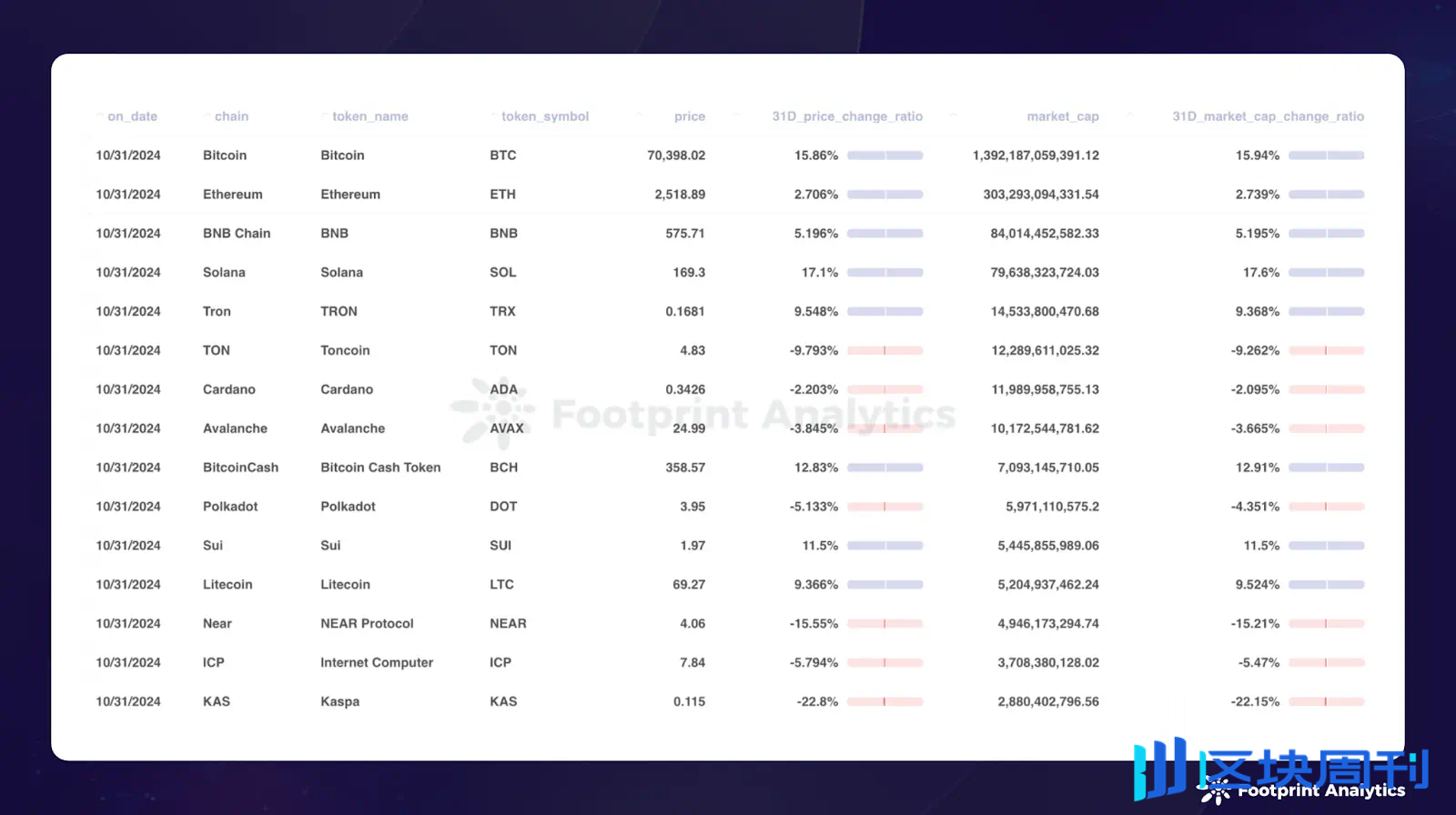
Task: Click the small icon beside chain header
Action: tap(207, 116)
